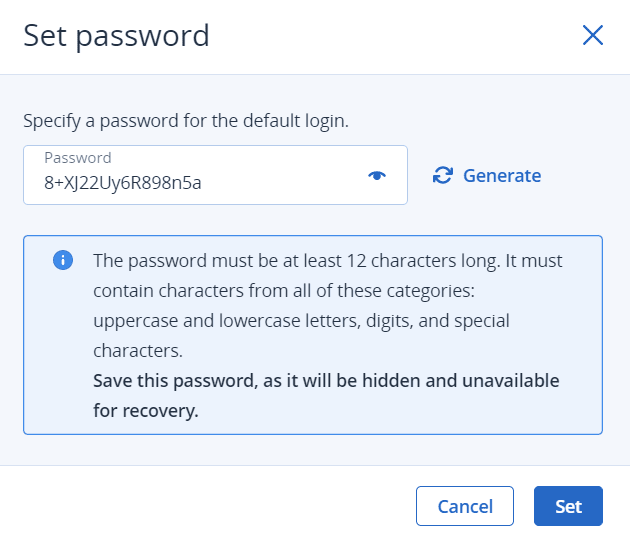Close the Set password dialog
The width and height of the screenshot is (630, 542).
click(593, 35)
